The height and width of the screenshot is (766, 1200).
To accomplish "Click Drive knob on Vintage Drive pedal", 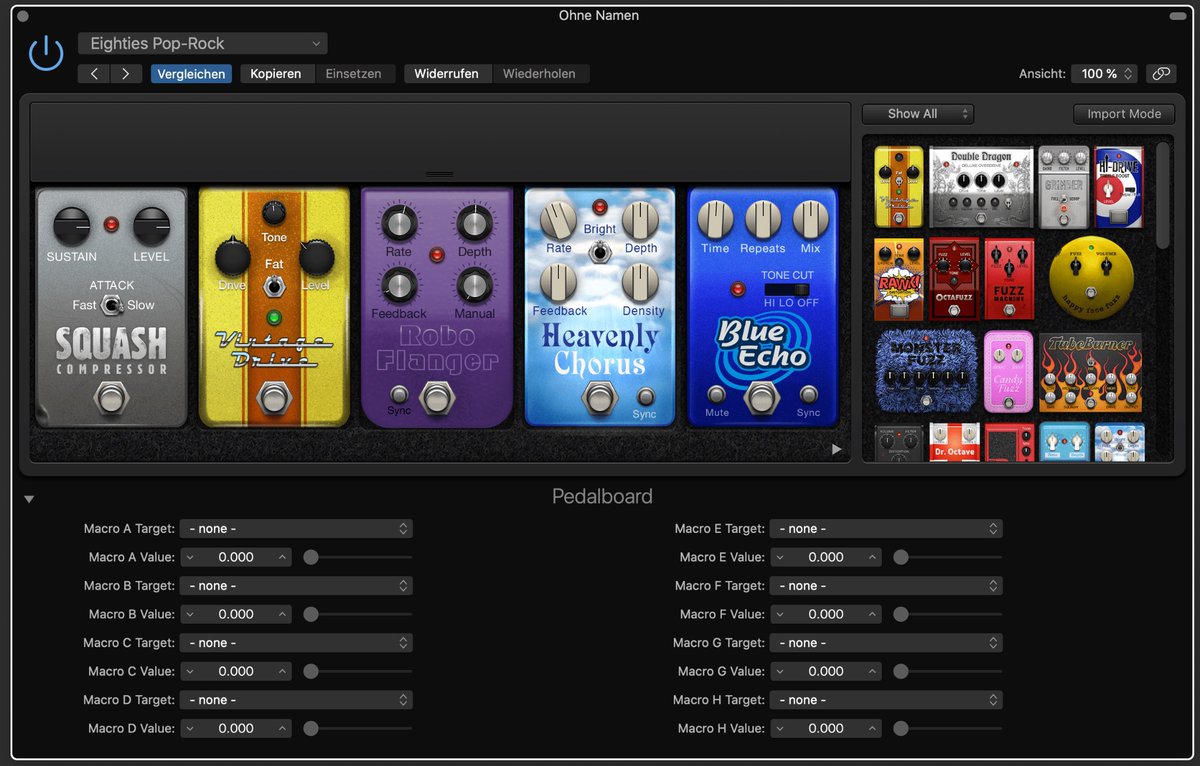I will click(232, 258).
